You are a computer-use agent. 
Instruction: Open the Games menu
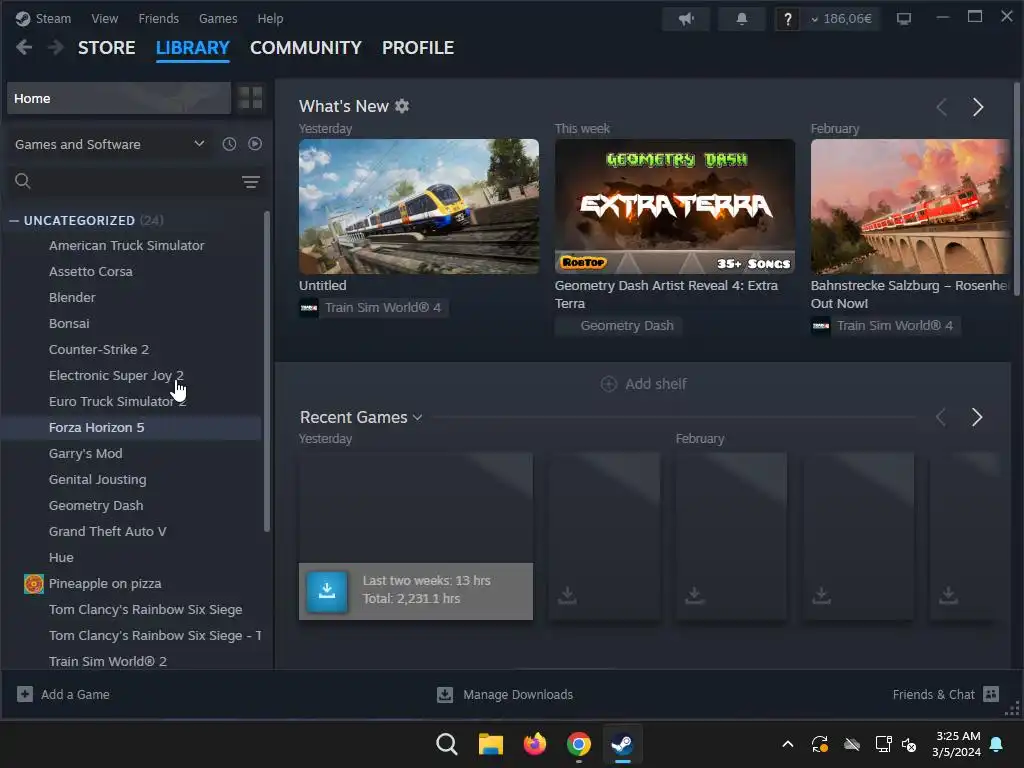tap(218, 18)
